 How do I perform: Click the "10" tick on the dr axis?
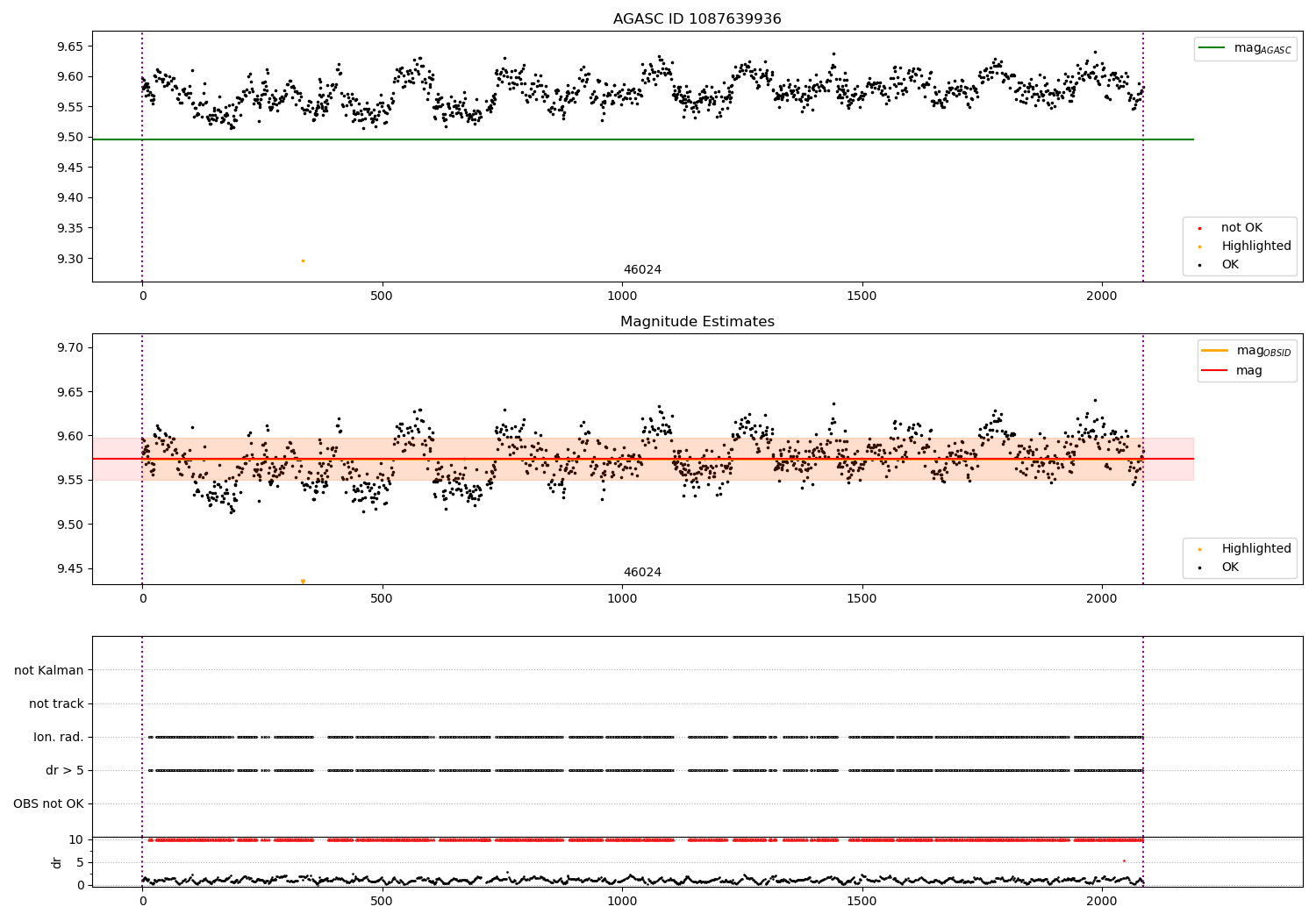(76, 839)
